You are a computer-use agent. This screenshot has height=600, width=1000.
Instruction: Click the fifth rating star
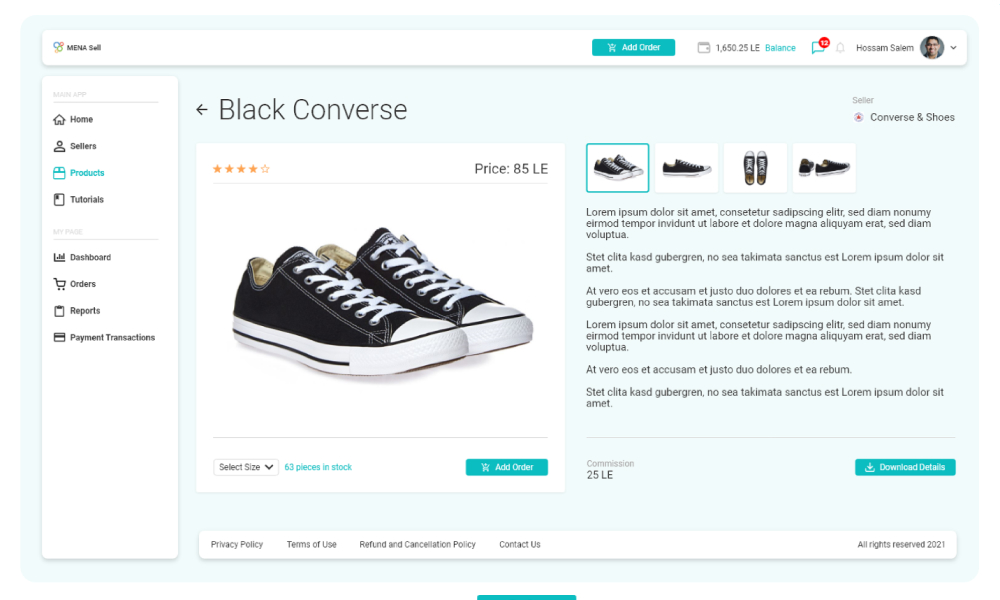(x=265, y=169)
